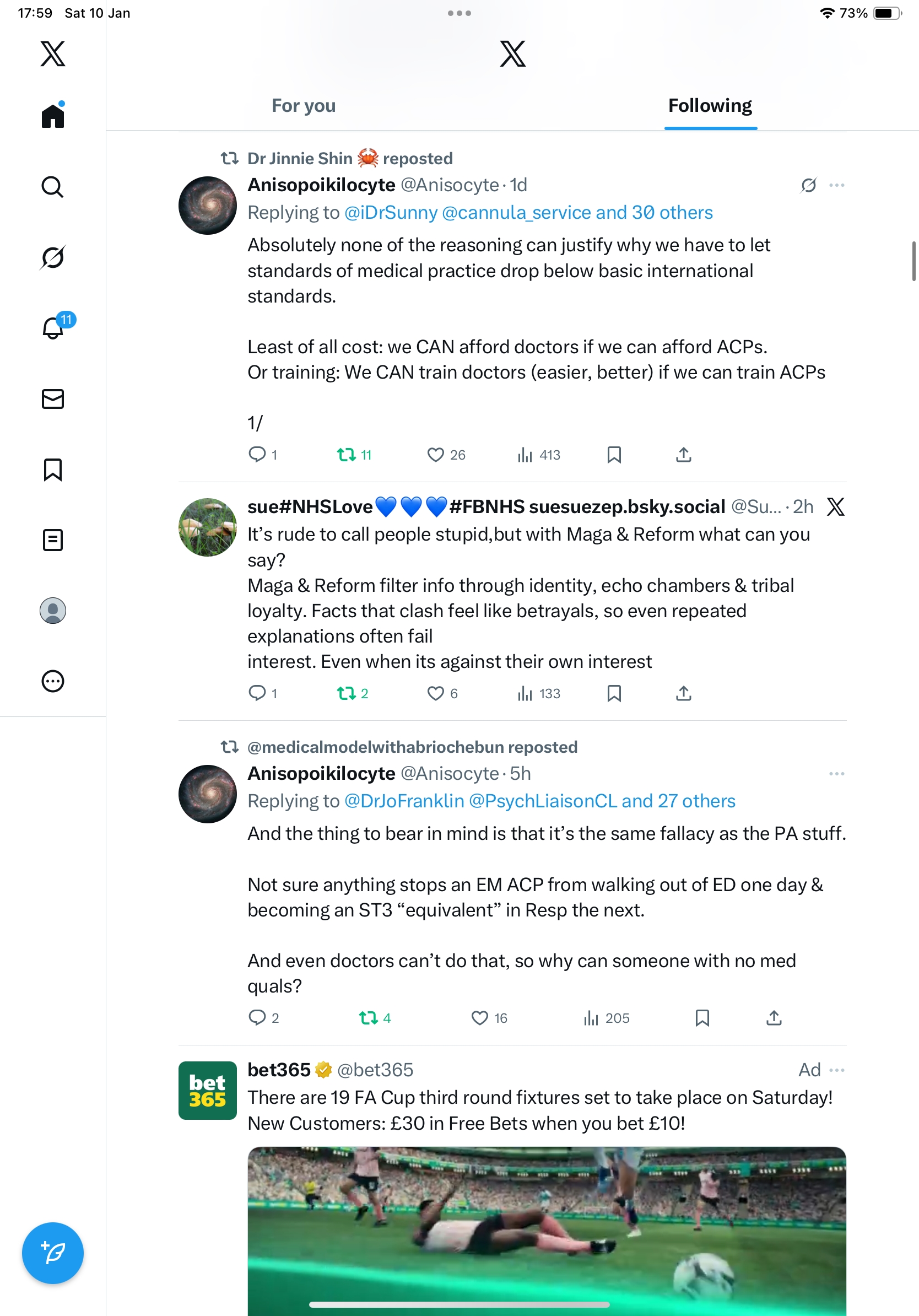Viewport: 919px width, 1316px height.
Task: Open notifications bell with 11 badge
Action: point(54,328)
